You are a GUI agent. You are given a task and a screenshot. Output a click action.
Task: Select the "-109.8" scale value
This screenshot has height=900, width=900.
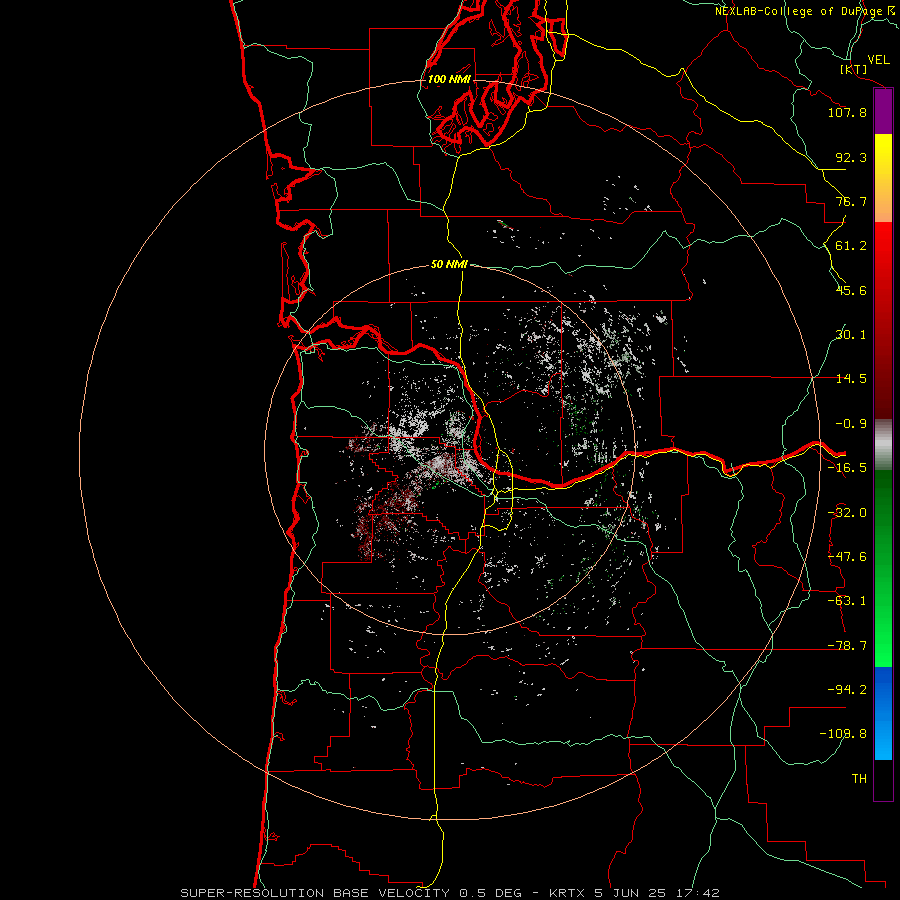click(x=843, y=734)
